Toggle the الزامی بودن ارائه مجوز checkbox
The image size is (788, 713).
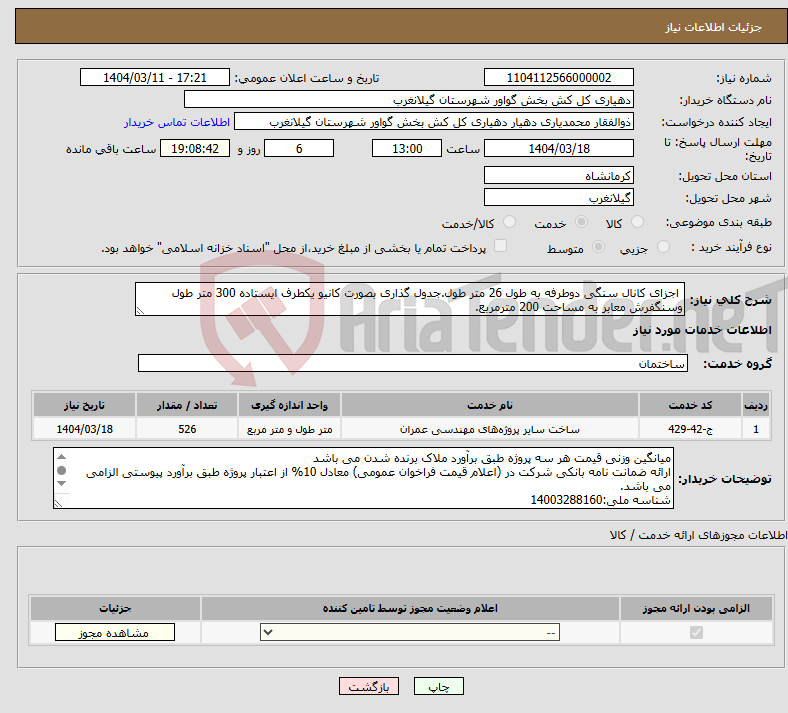697,632
